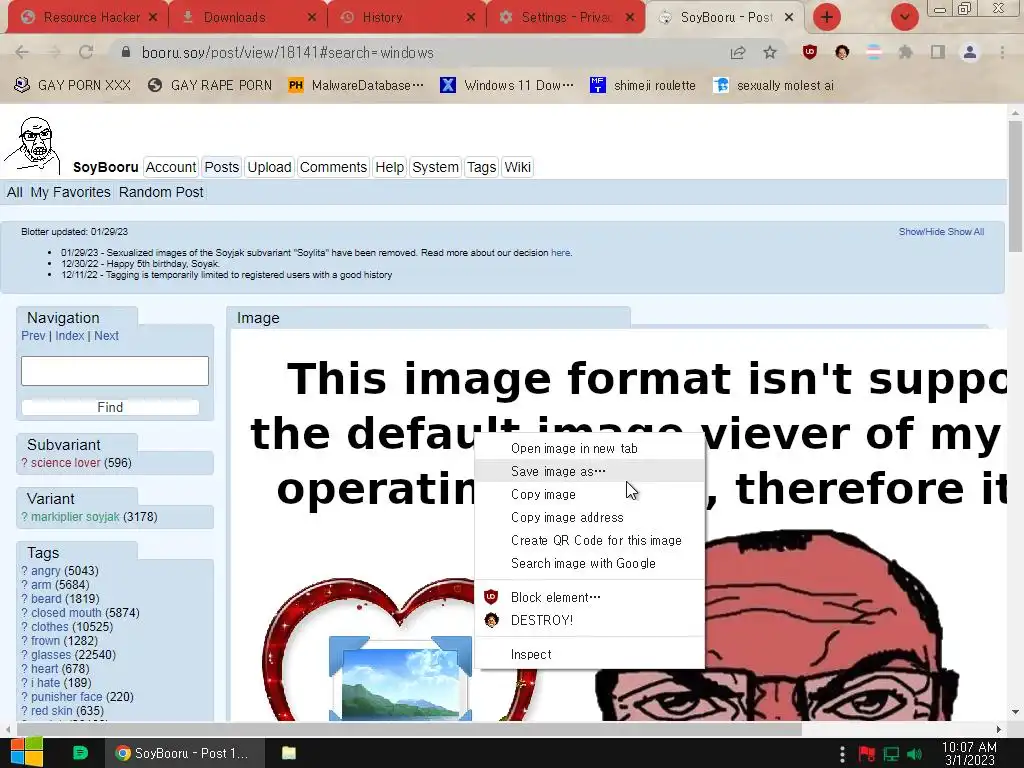The image size is (1024, 768).
Task: Choose the DESTROY! context menu entry
Action: (590, 620)
